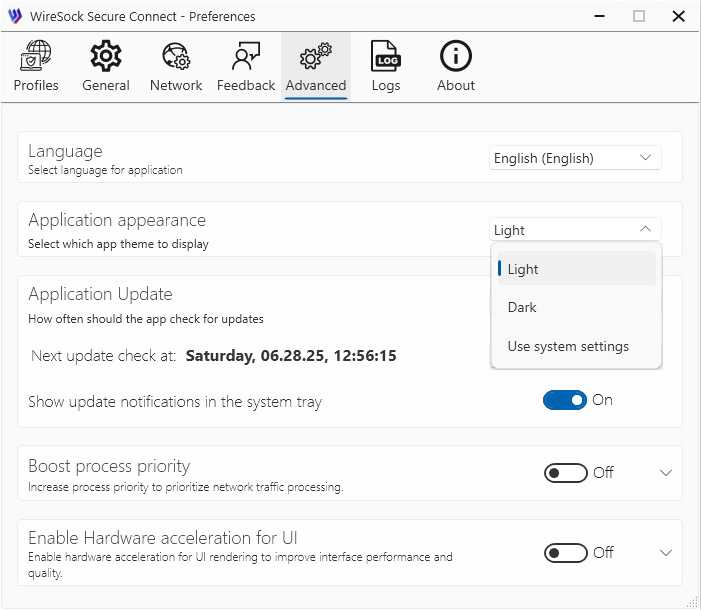Open the About info icon
This screenshot has height=610, width=701.
456,55
